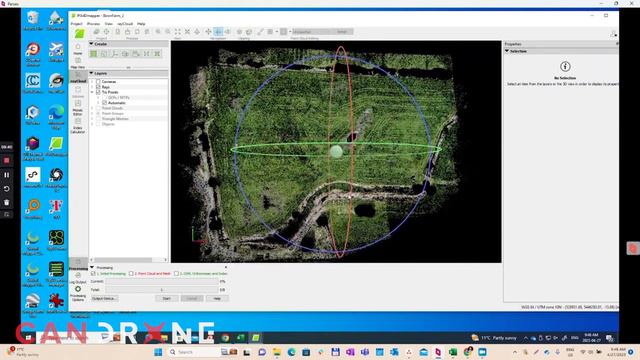This screenshot has width=640, height=360.
Task: Select Standard navigation mode icon
Action: pyautogui.click(x=208, y=32)
